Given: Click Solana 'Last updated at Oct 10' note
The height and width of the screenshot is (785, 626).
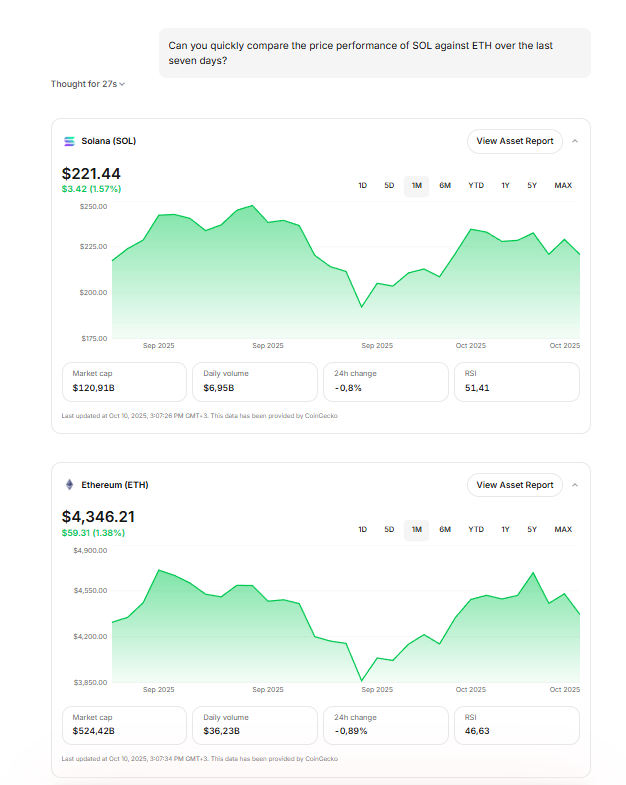Looking at the screenshot, I should coord(199,416).
